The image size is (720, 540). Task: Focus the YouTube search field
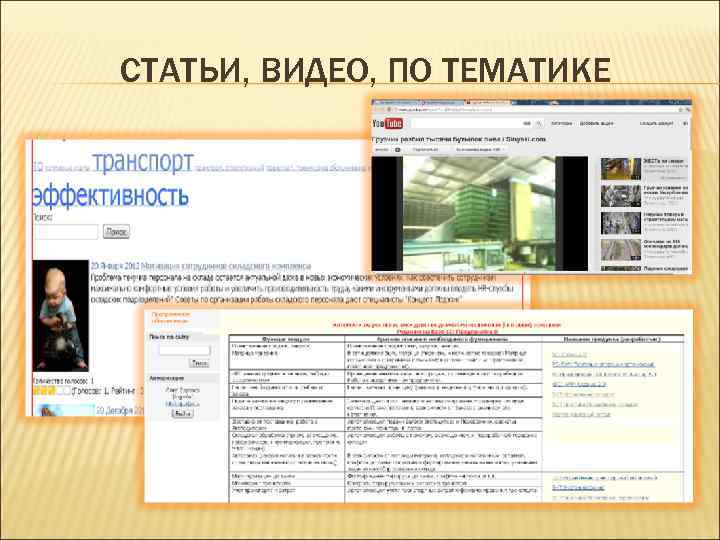point(471,123)
